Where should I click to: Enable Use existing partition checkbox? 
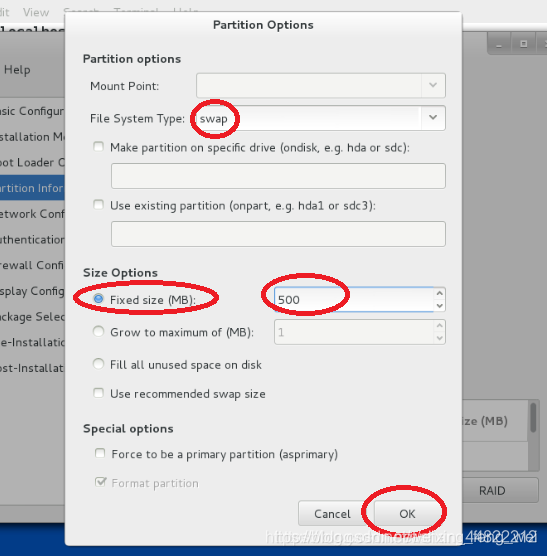[x=98, y=205]
